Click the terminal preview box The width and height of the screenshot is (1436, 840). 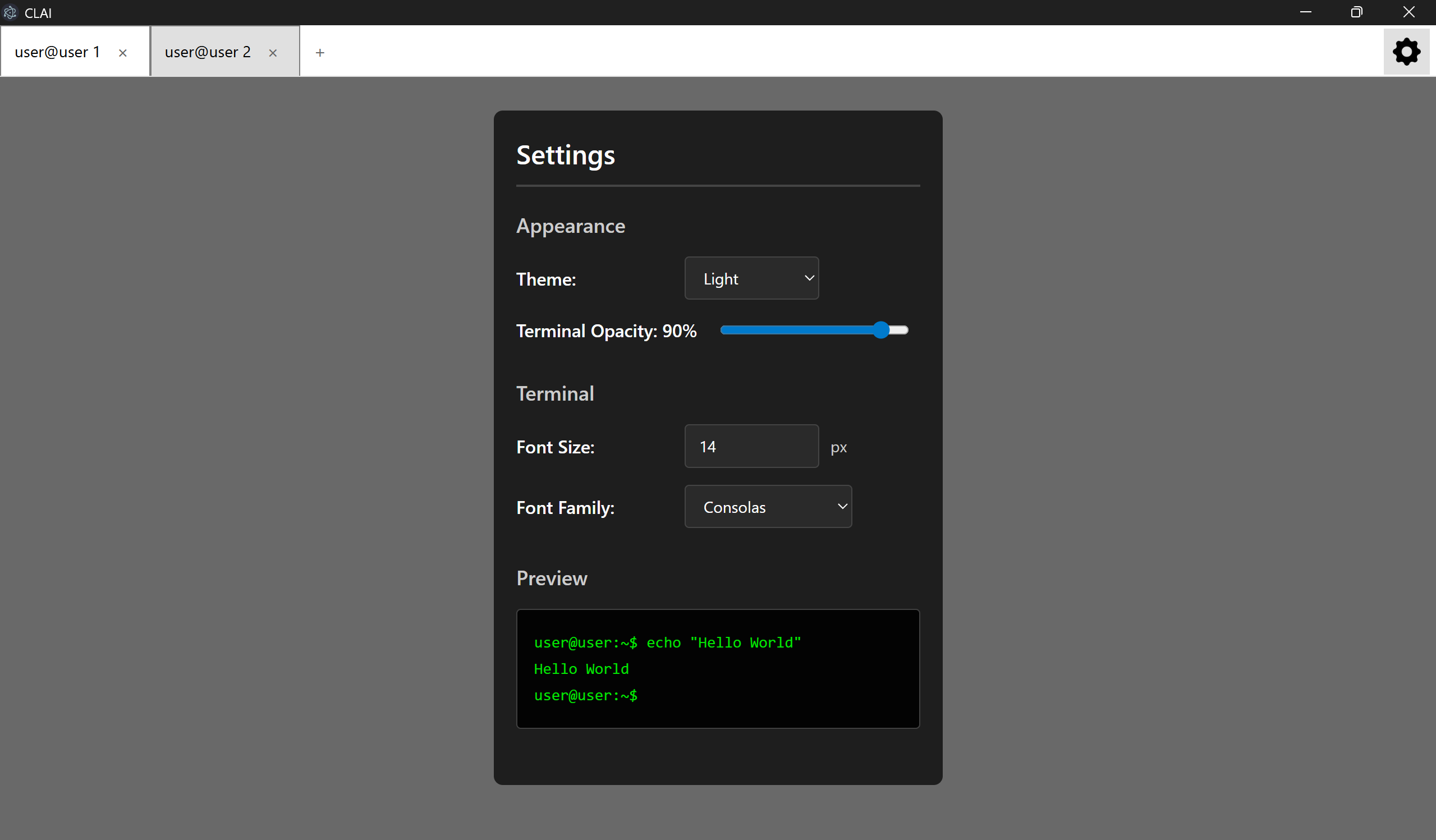pyautogui.click(x=717, y=668)
